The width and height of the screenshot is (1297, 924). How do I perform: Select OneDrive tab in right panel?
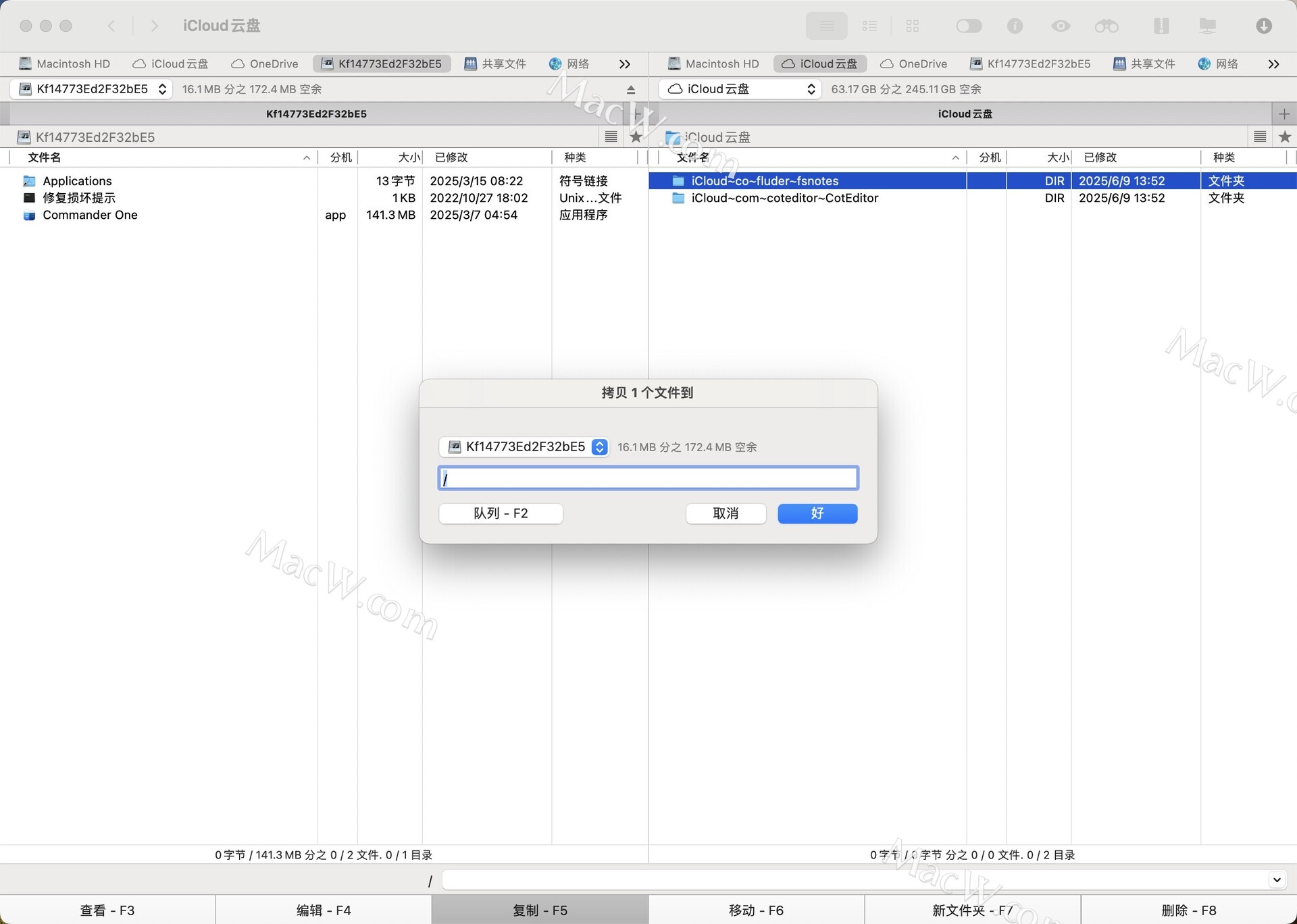[x=913, y=63]
